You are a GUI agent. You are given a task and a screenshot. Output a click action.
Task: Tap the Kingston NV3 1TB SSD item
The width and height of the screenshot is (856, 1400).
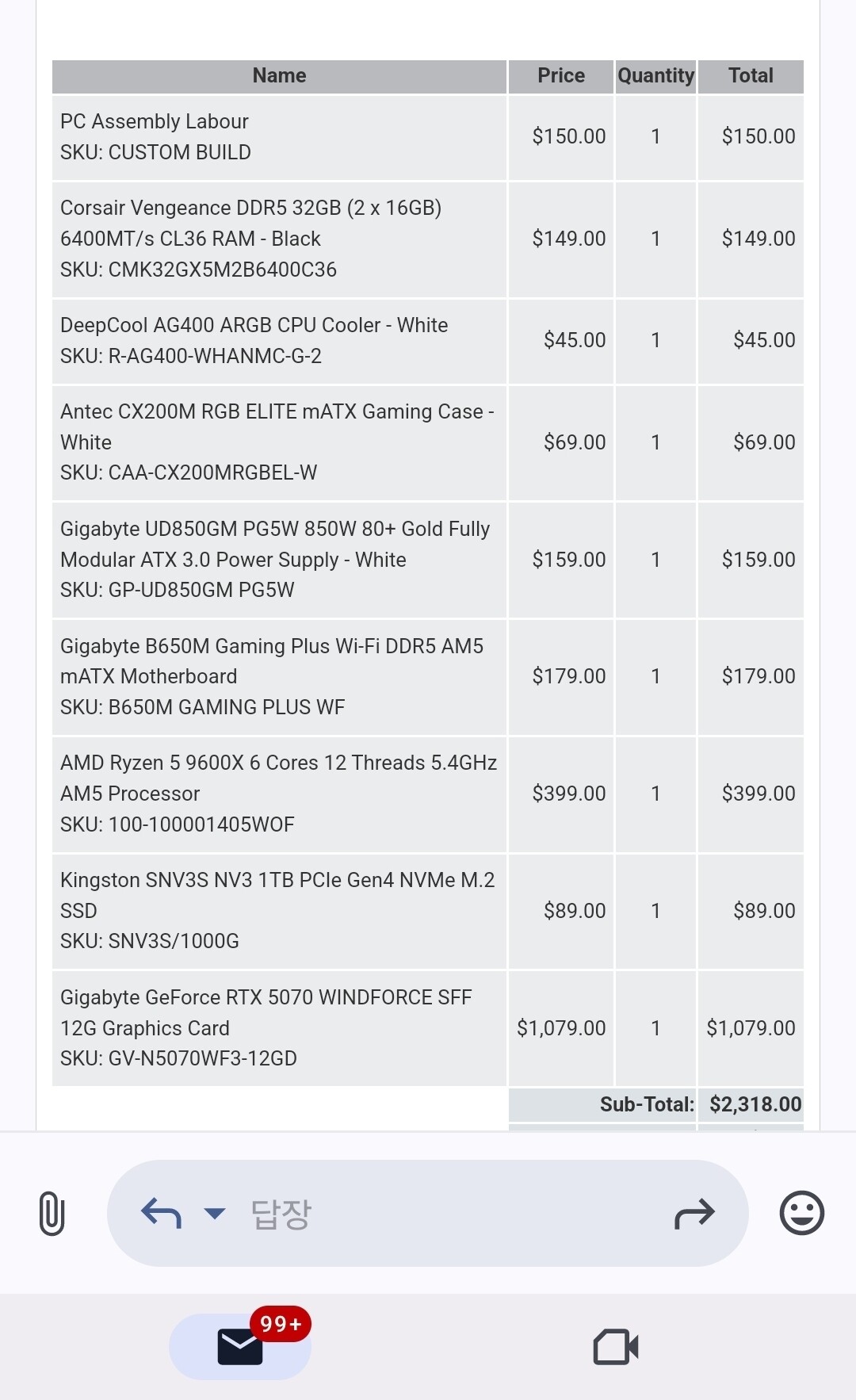pyautogui.click(x=279, y=911)
